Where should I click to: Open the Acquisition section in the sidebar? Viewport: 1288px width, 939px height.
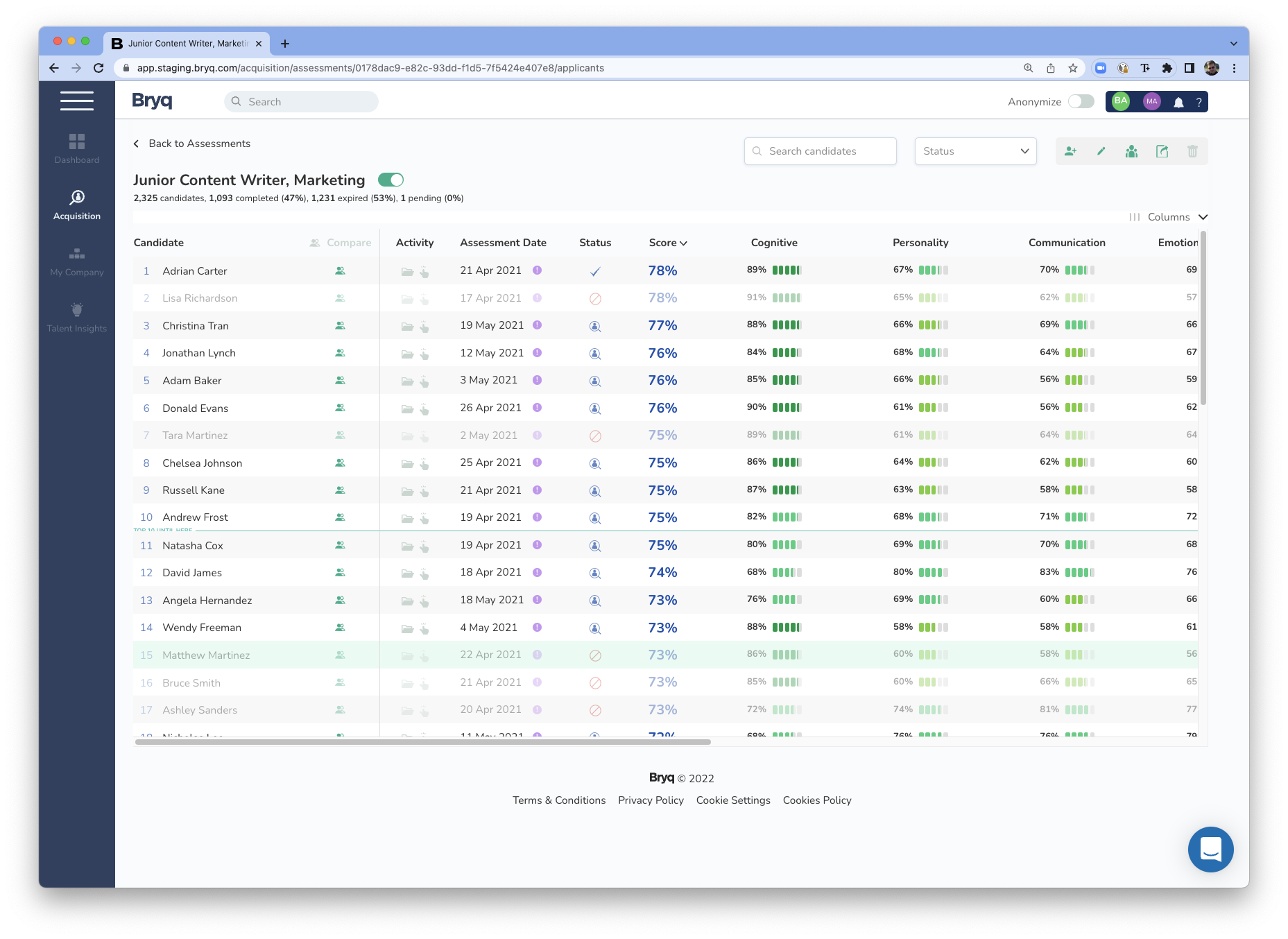(76, 205)
